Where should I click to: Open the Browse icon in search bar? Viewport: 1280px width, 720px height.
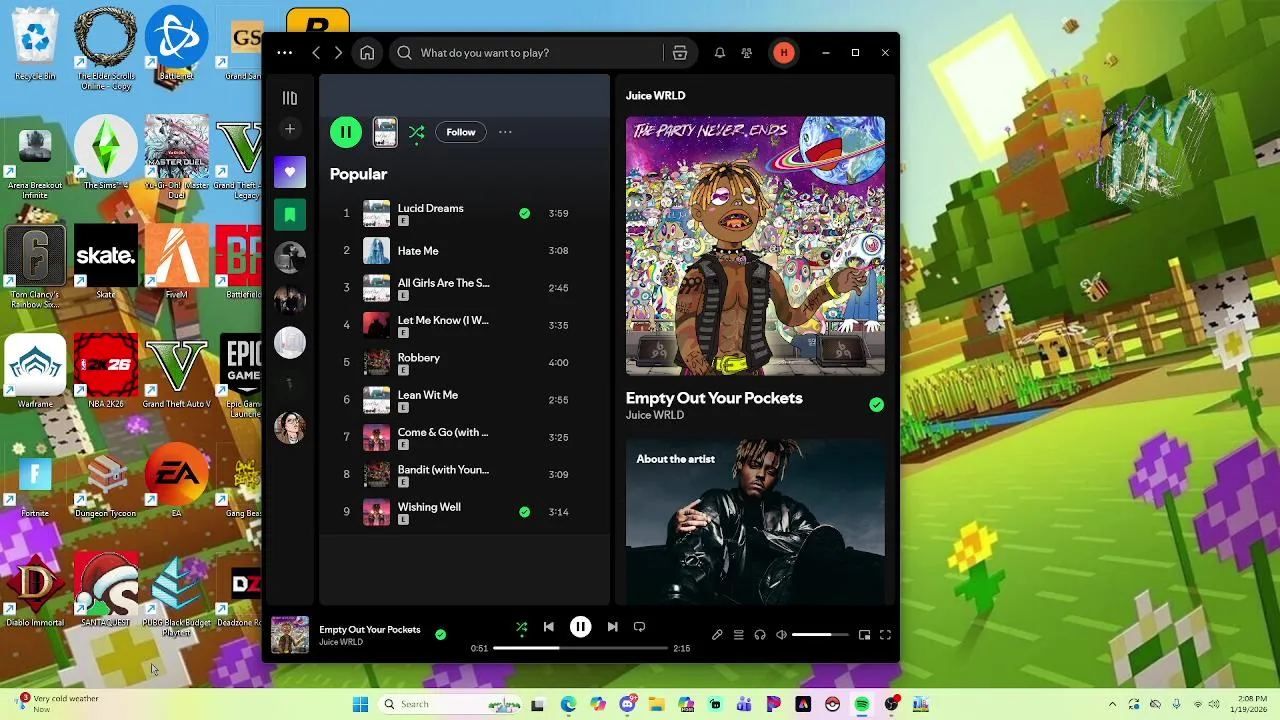coord(680,53)
